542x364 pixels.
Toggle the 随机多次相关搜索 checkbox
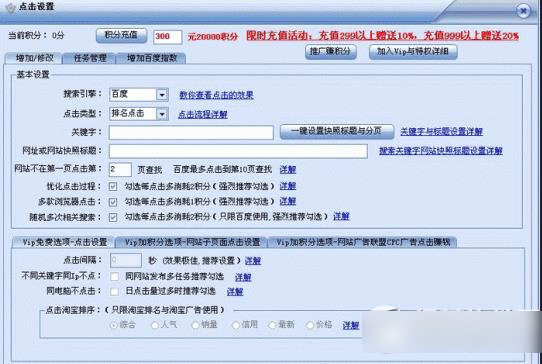(x=113, y=217)
